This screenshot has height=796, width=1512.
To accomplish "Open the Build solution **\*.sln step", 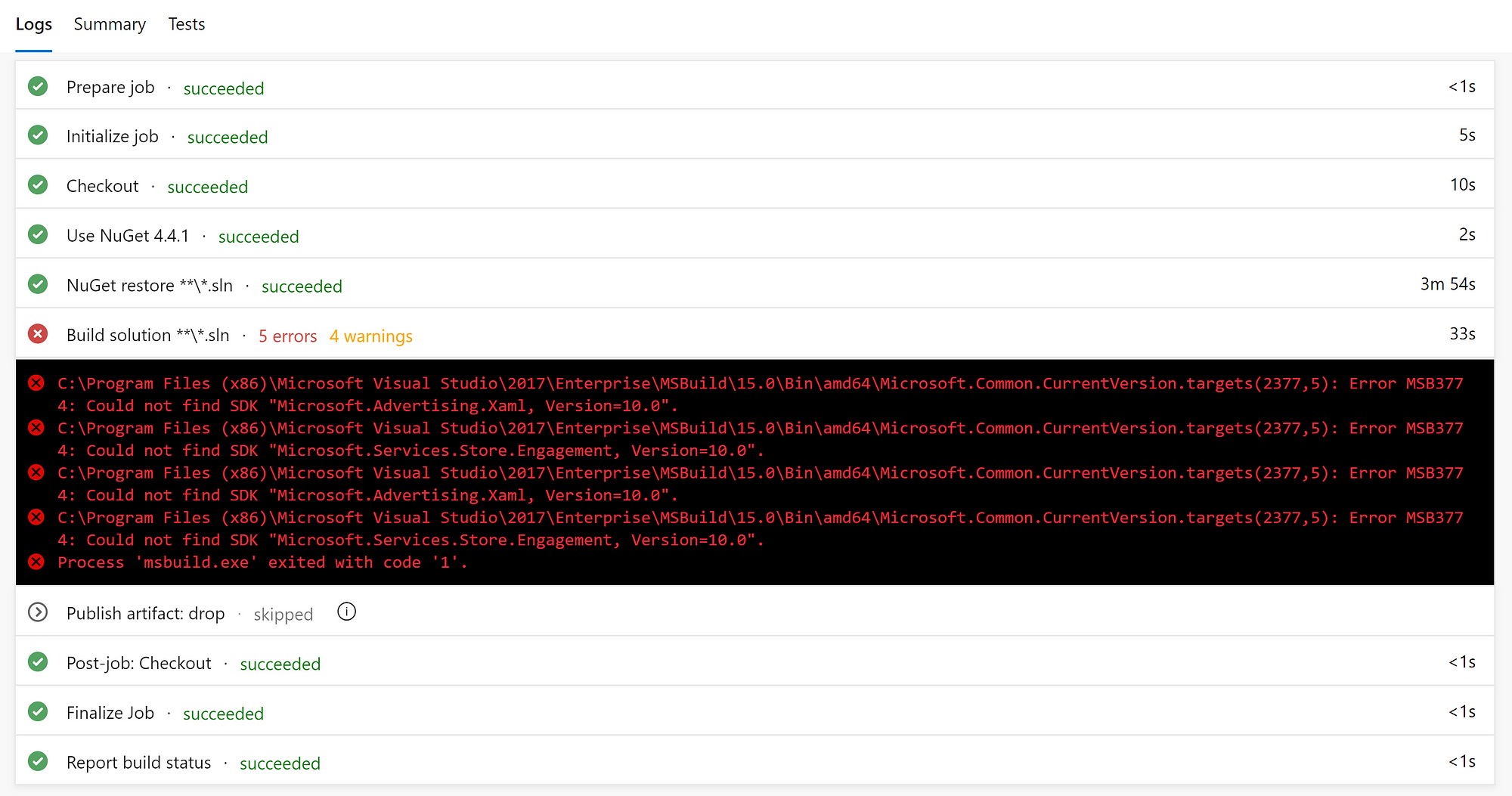I will tap(754, 334).
